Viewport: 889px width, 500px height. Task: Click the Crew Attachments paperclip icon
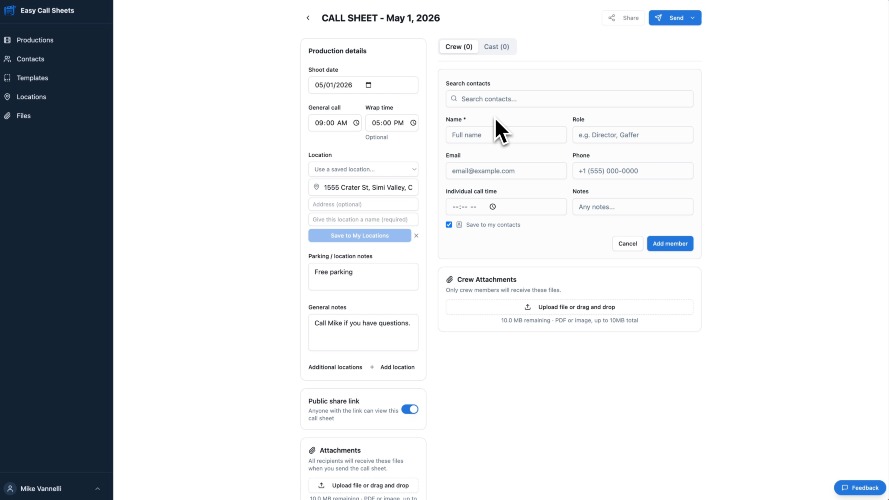(450, 279)
